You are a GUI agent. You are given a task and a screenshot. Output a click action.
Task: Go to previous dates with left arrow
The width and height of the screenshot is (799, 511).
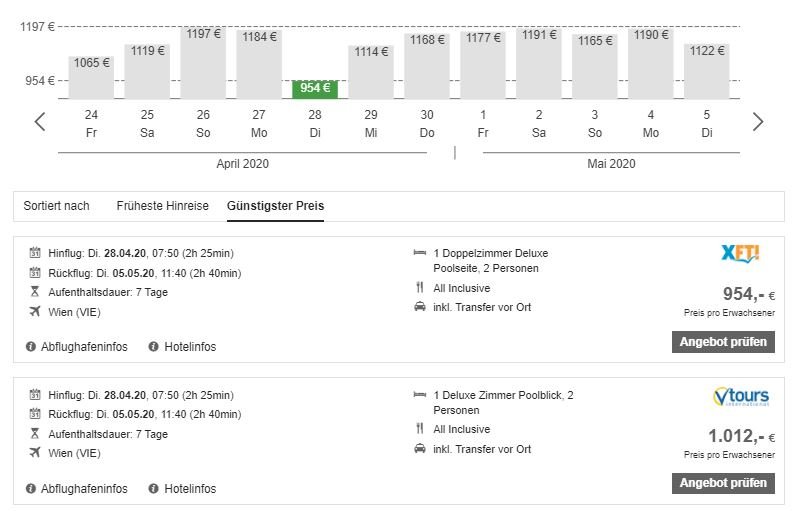40,121
